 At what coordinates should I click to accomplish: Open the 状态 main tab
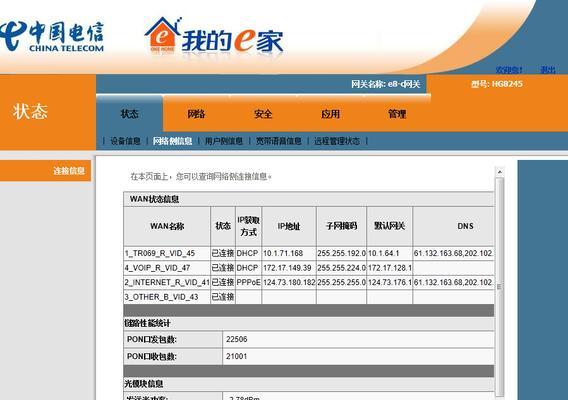[129, 114]
